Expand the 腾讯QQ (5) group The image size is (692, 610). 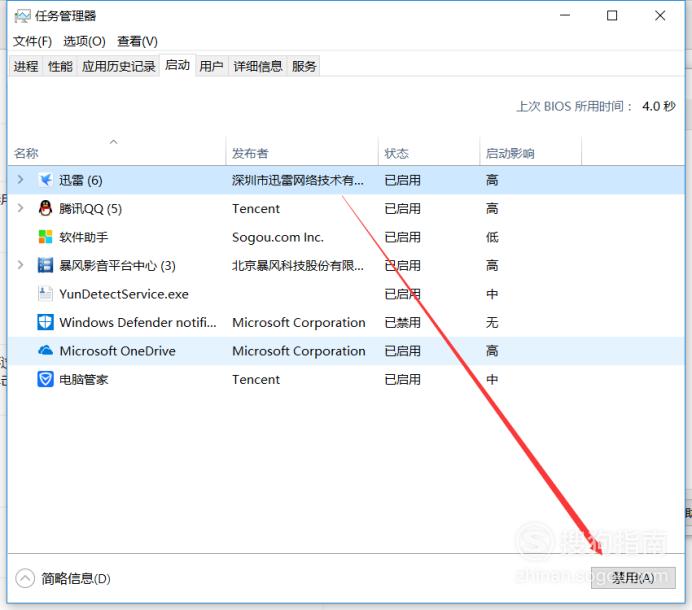(20, 208)
